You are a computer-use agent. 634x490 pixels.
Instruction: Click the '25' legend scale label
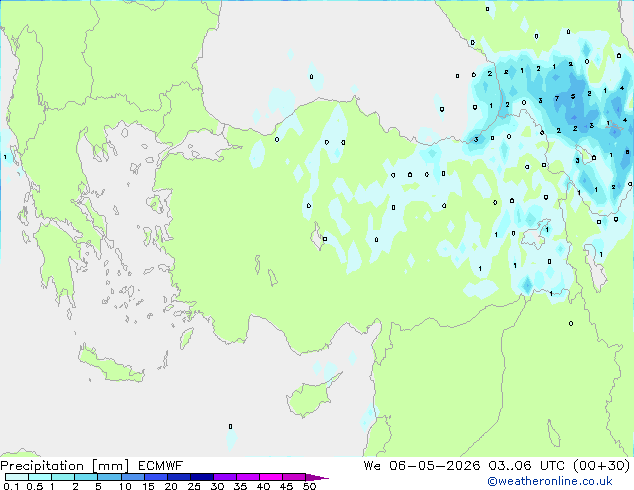coord(194,486)
